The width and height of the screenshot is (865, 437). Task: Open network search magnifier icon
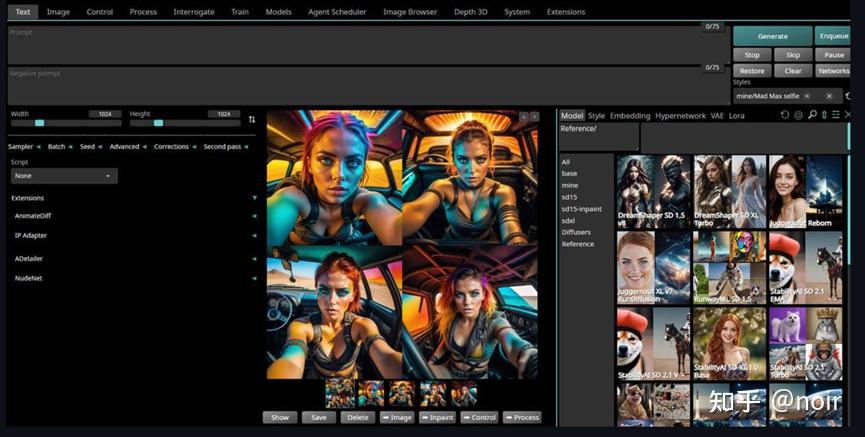tap(812, 115)
